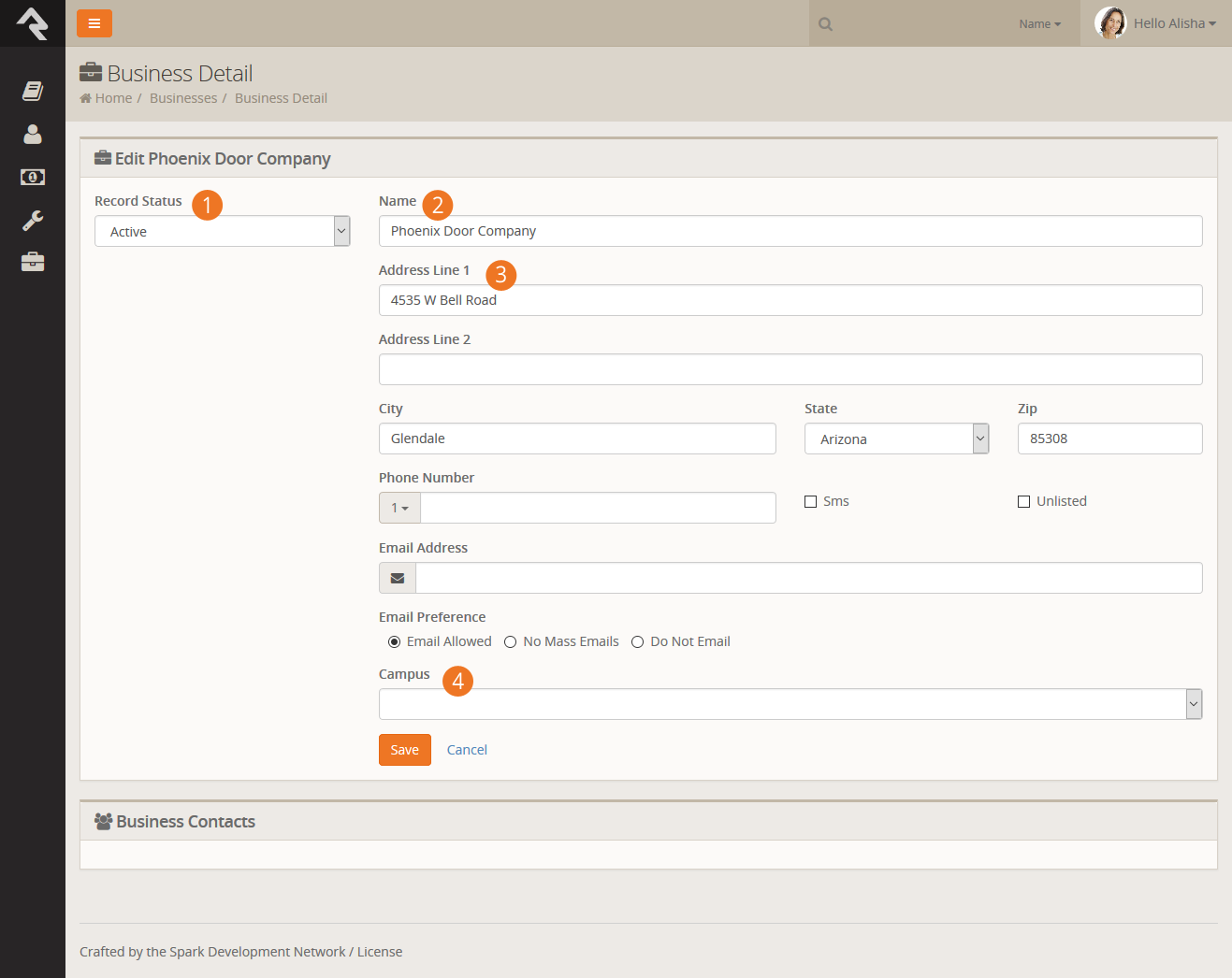
Task: Expand the State dropdown showing Arizona
Action: point(896,439)
